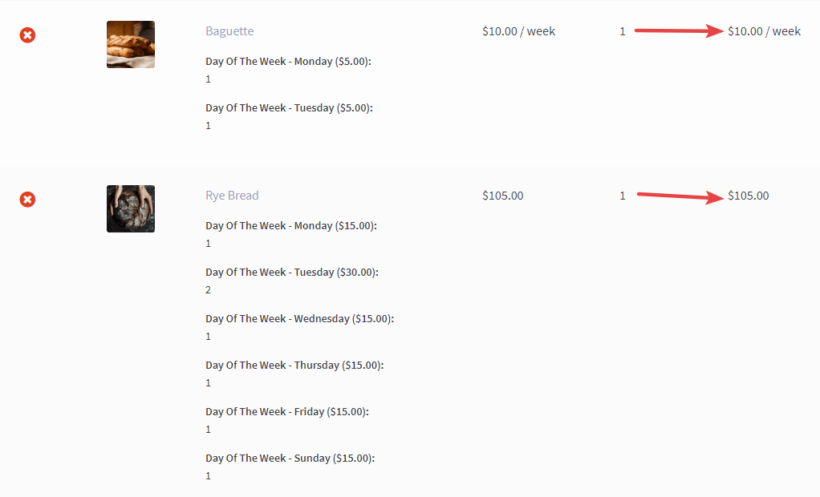Viewport: 820px width, 497px height.
Task: Click Rye Bread price $105.00
Action: click(x=503, y=196)
